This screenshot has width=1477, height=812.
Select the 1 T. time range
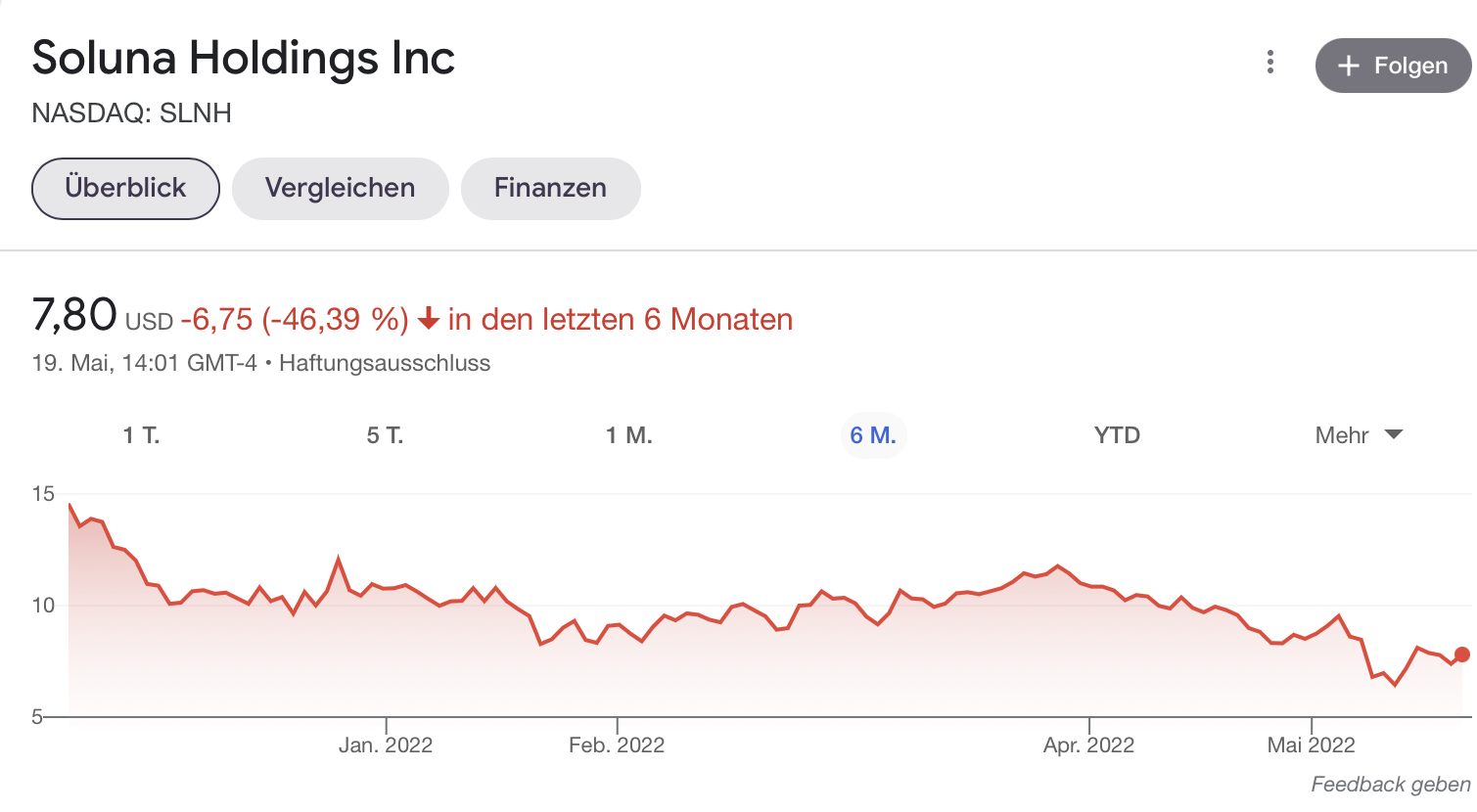(x=141, y=435)
